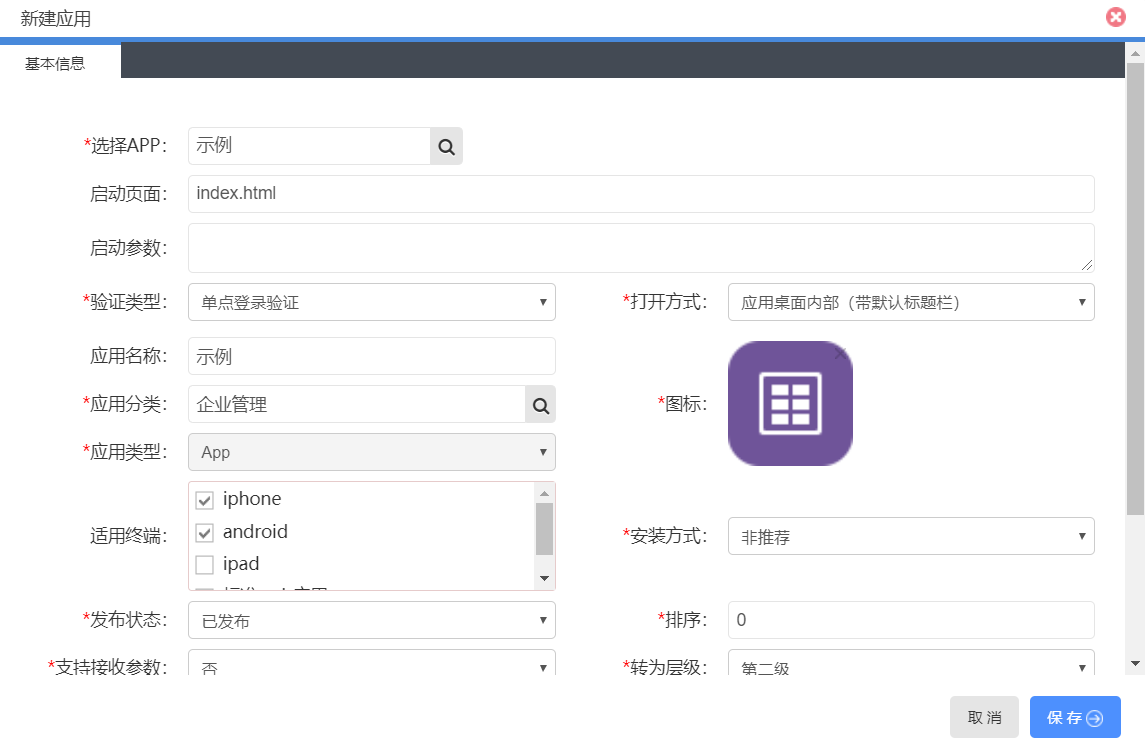This screenshot has width=1145, height=750.
Task: Switch to the 基本信息 tab
Action: (x=56, y=63)
